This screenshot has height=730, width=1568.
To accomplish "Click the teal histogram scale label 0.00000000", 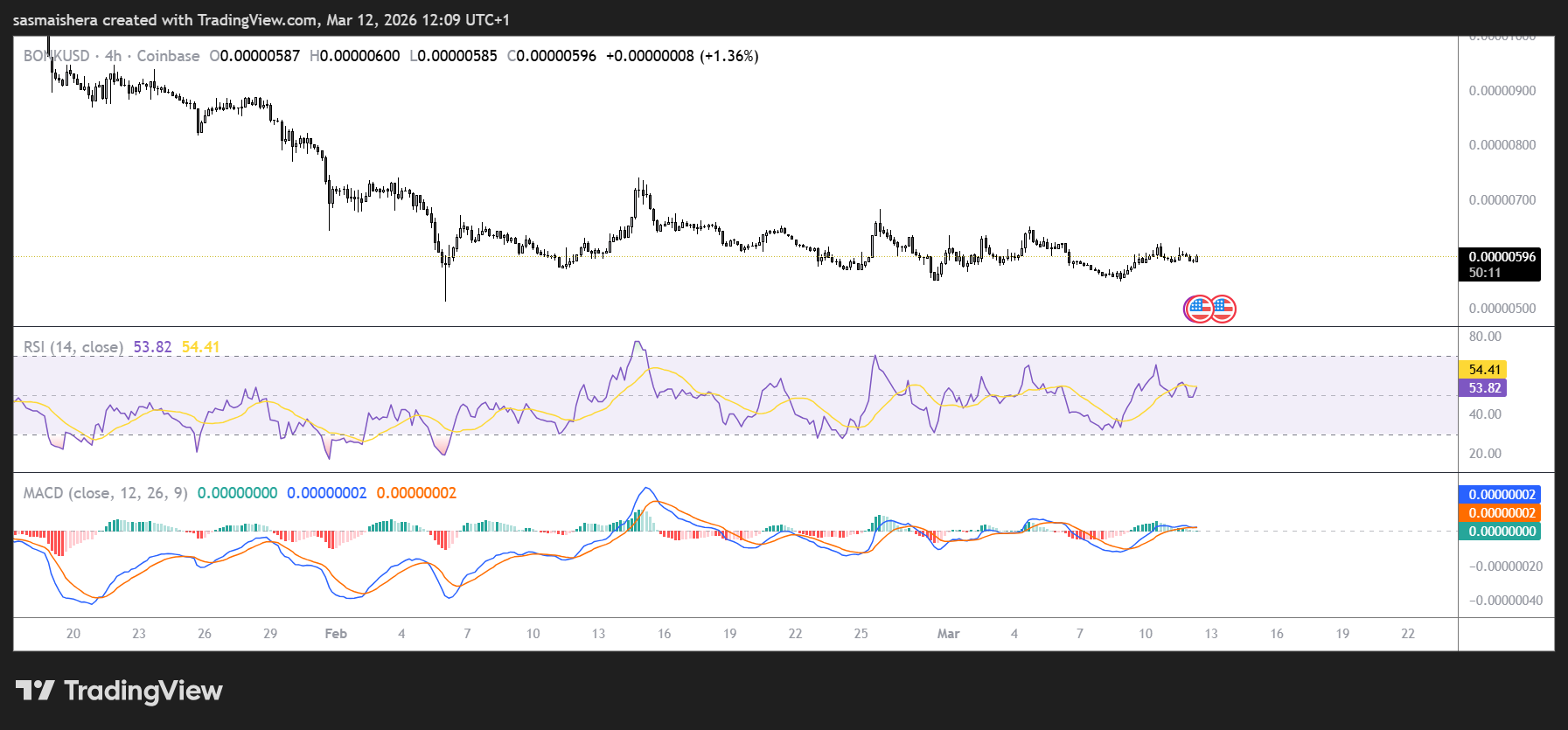I will [1500, 532].
